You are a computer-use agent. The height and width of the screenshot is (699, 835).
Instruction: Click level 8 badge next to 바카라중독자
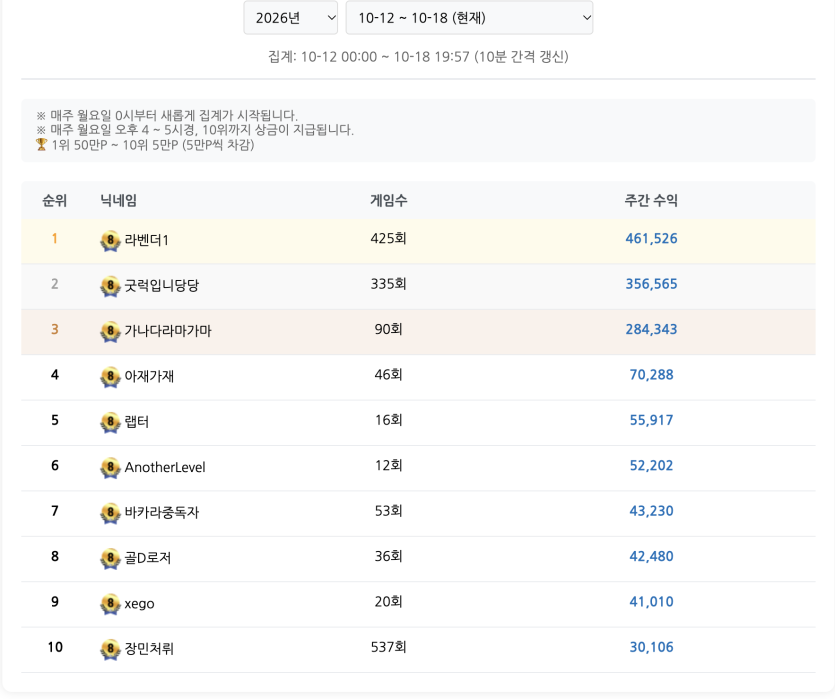click(x=110, y=513)
